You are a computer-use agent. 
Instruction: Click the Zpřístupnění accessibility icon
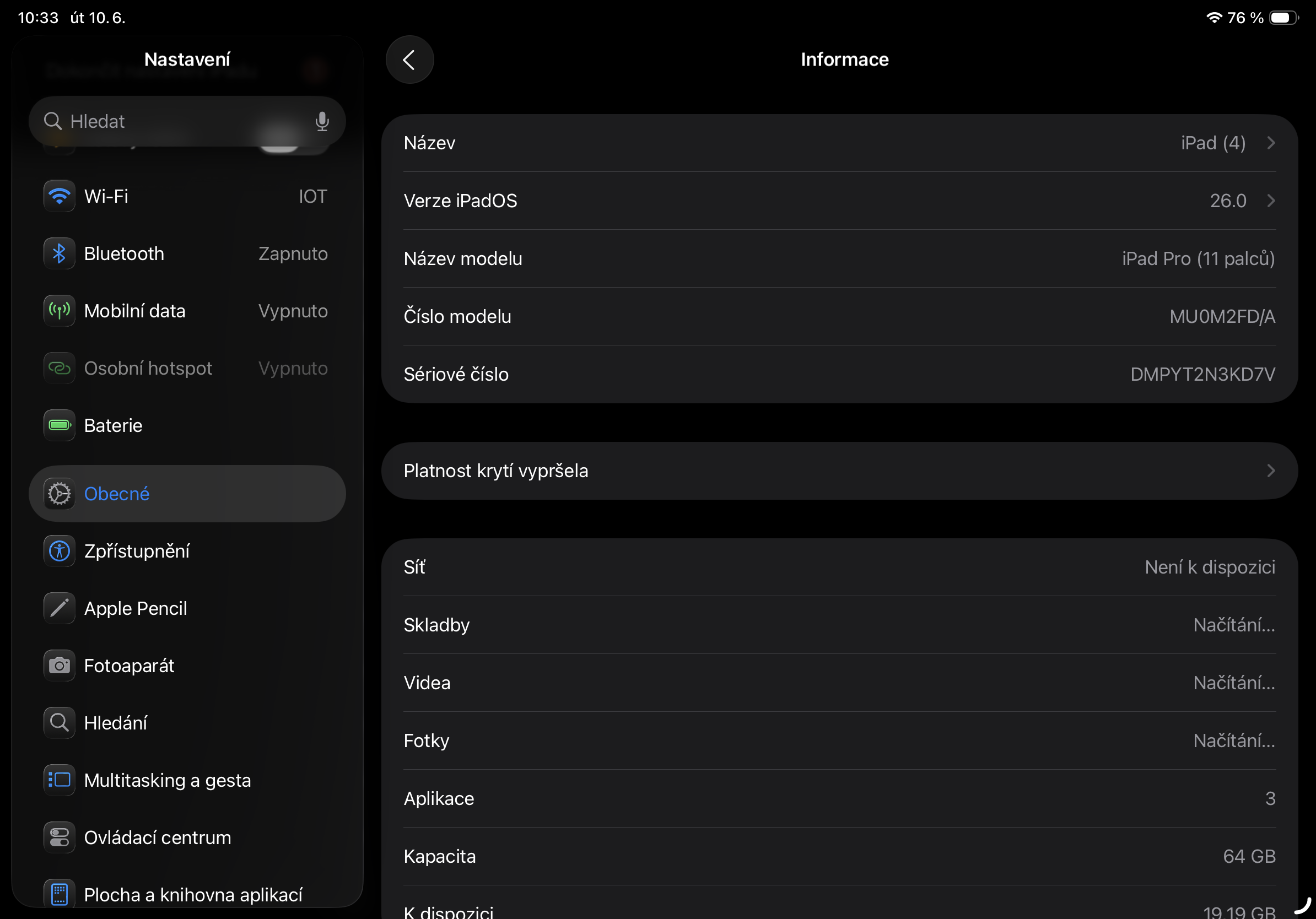coord(59,550)
